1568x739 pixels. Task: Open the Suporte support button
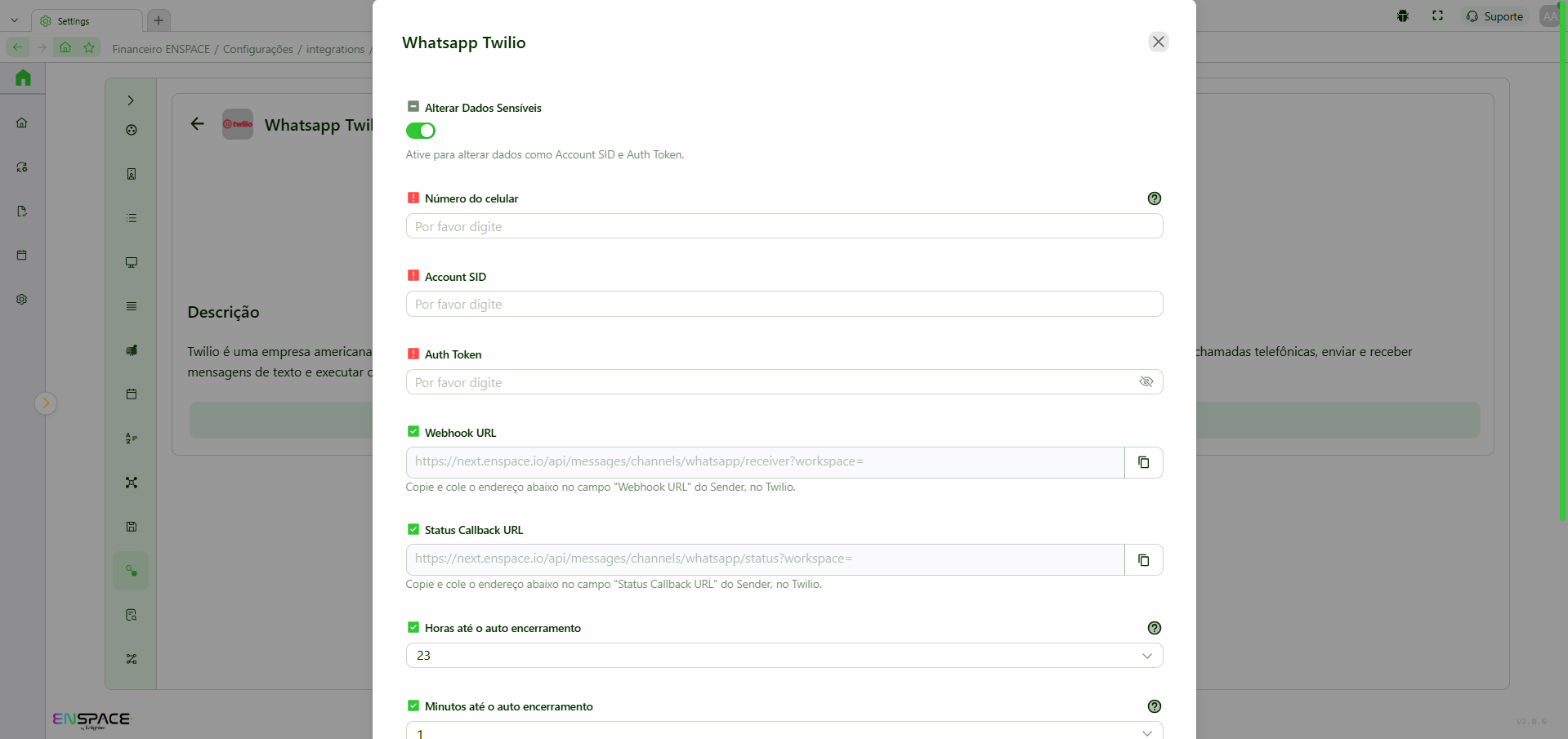(x=1494, y=16)
